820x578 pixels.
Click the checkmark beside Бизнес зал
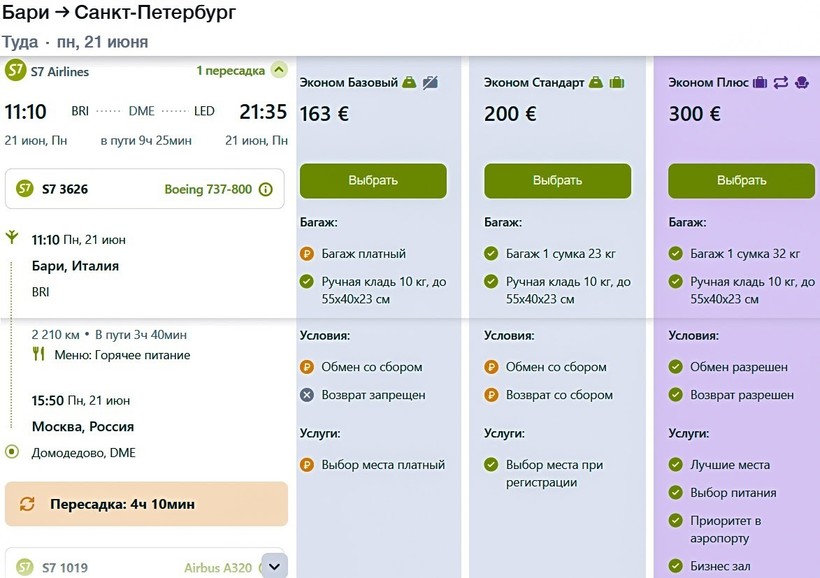[x=676, y=567]
